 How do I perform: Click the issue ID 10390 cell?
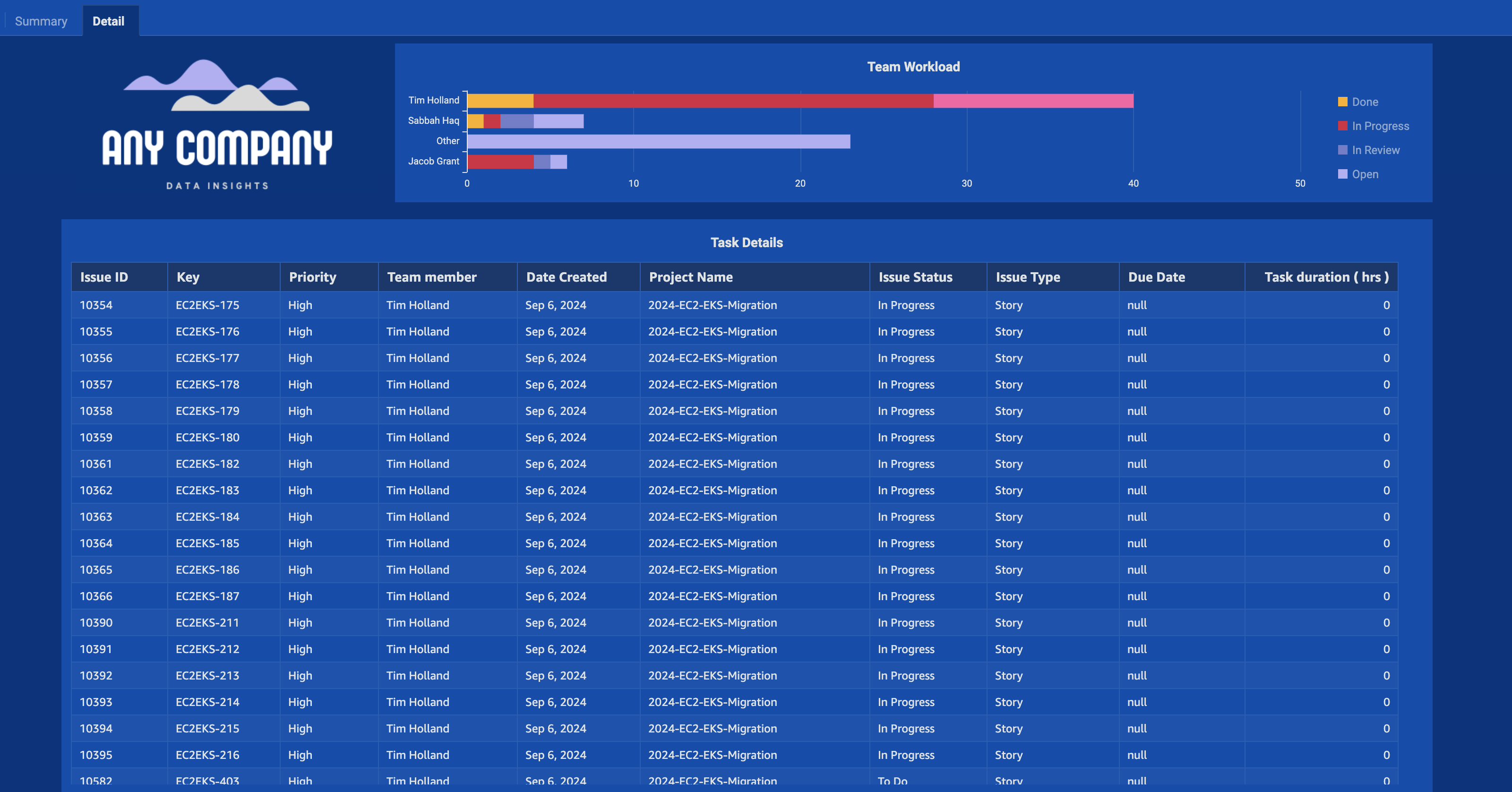coord(96,623)
